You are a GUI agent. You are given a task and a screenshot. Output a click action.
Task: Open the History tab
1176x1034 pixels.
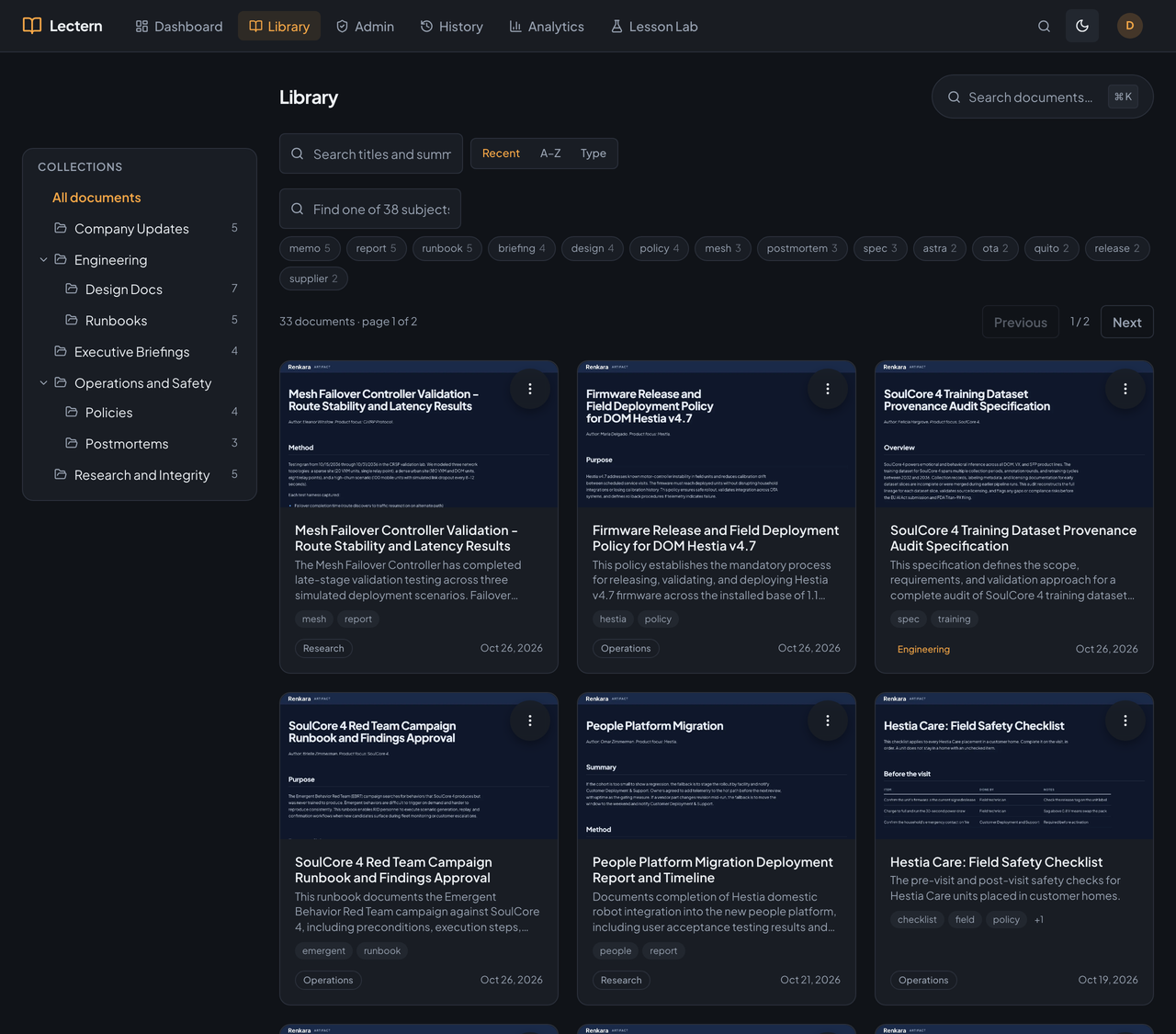click(x=452, y=27)
